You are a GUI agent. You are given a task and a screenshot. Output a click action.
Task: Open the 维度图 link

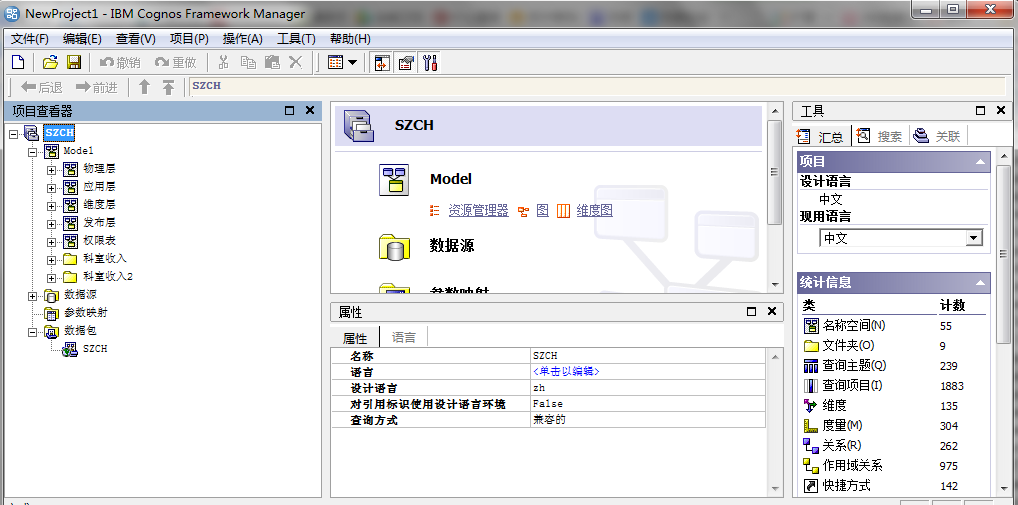pos(594,210)
